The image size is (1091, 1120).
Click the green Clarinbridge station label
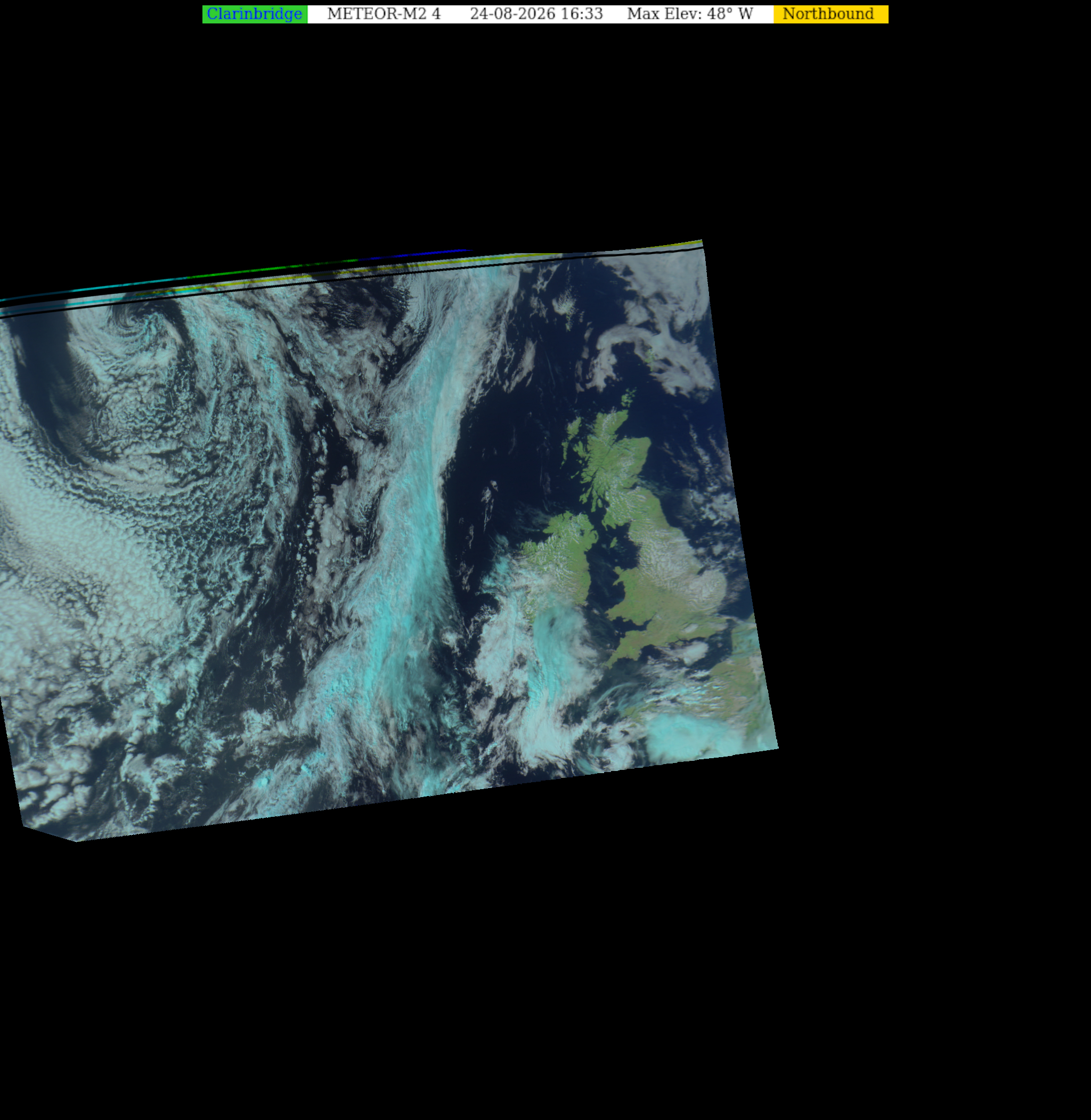255,14
